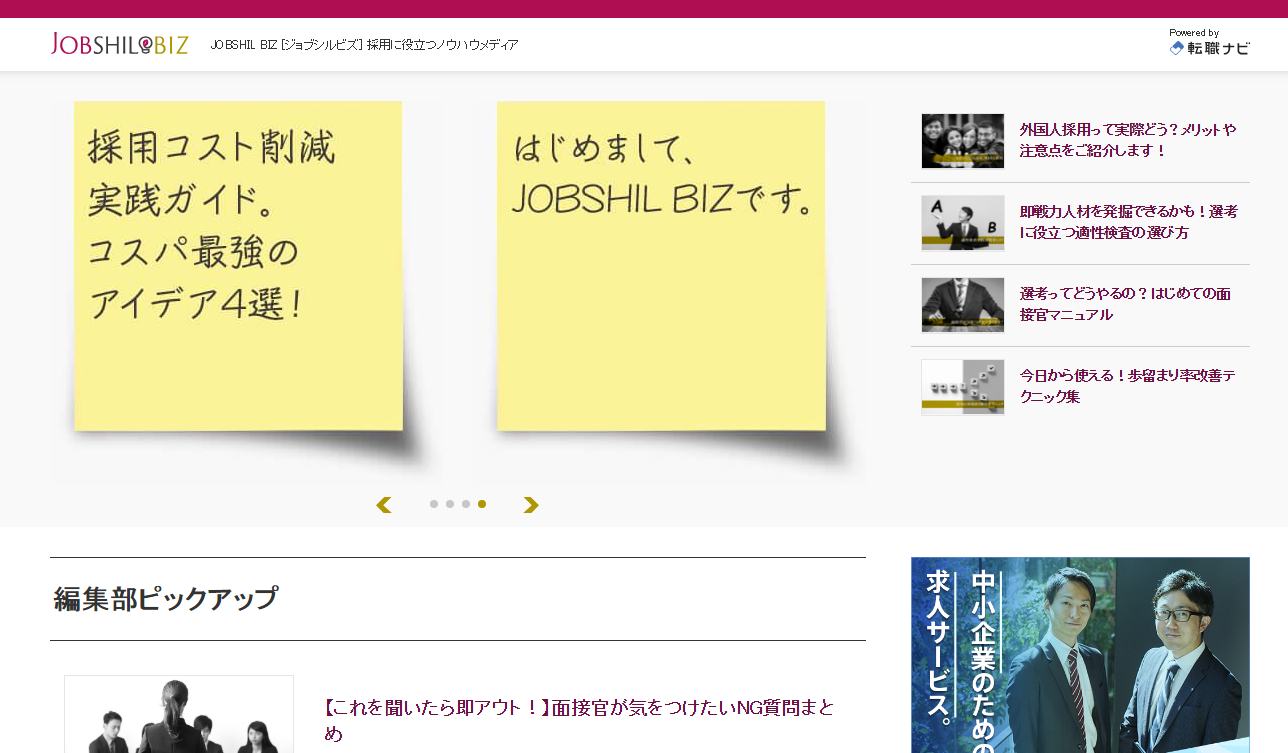The height and width of the screenshot is (753, 1288).
Task: Open thumbnail for 即戦力人材 適性検査 article
Action: 963,223
